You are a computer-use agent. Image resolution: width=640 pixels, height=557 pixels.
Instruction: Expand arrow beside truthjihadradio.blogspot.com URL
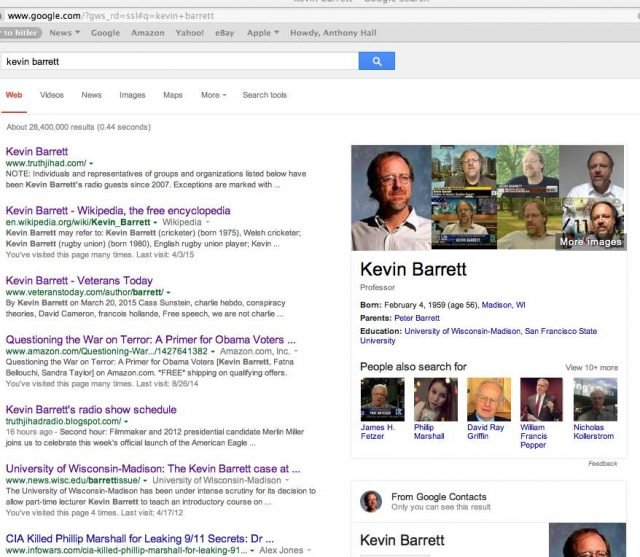(x=126, y=422)
